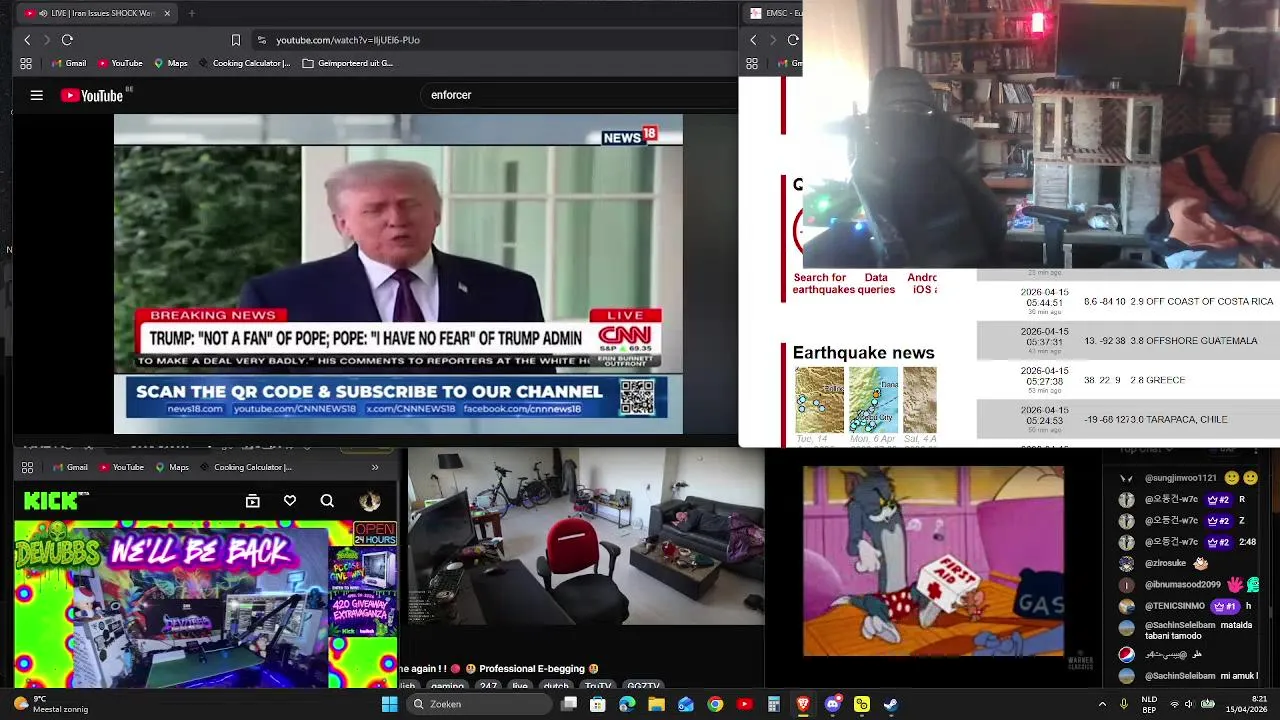Mute the audio icon on LIVE Iran tab
This screenshot has width=1280, height=720.
(43, 13)
